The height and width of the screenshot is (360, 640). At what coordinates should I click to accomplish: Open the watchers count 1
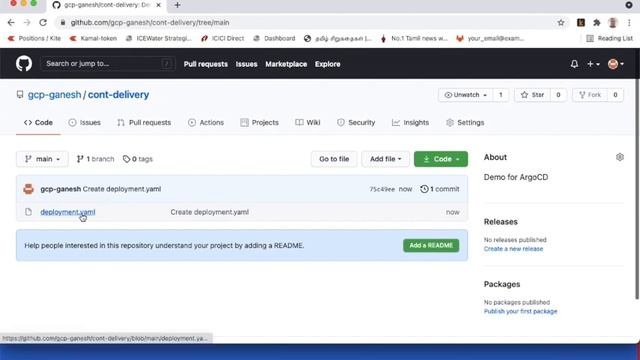(500, 95)
